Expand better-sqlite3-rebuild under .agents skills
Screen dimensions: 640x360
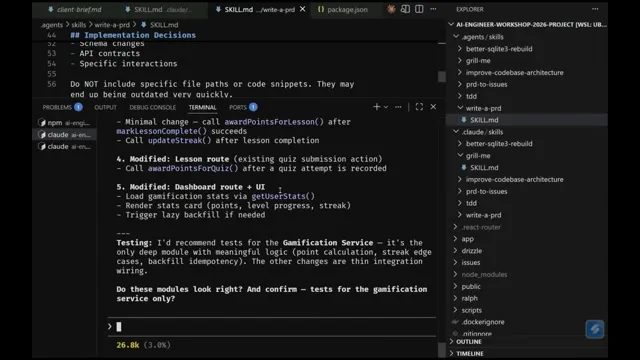tap(527, 49)
